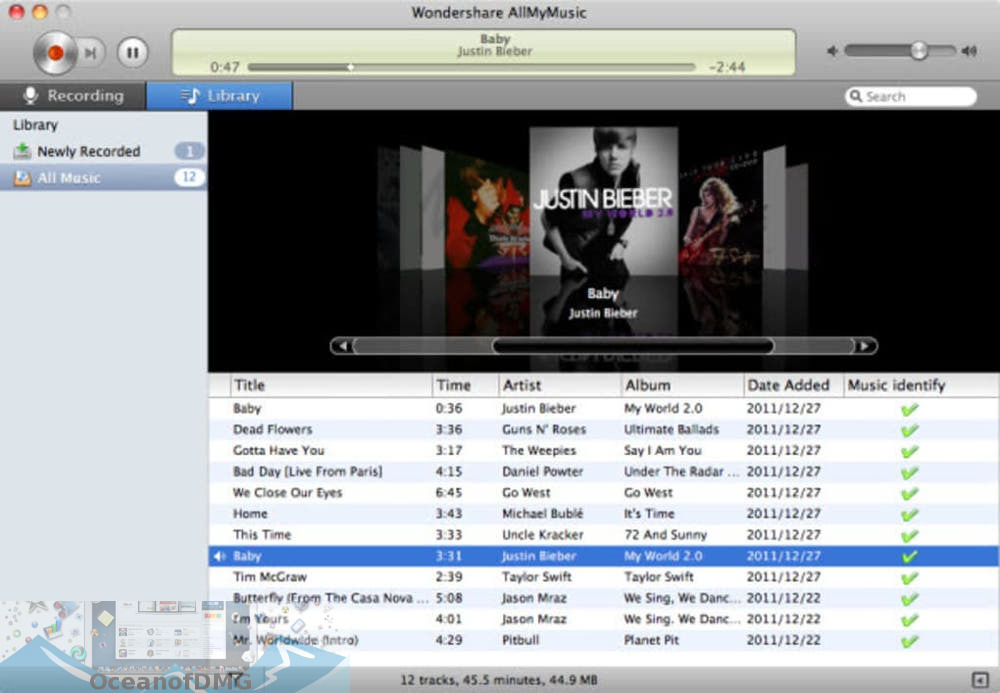Viewport: 1000px width, 693px height.
Task: Select the Home track row
Action: pos(603,514)
